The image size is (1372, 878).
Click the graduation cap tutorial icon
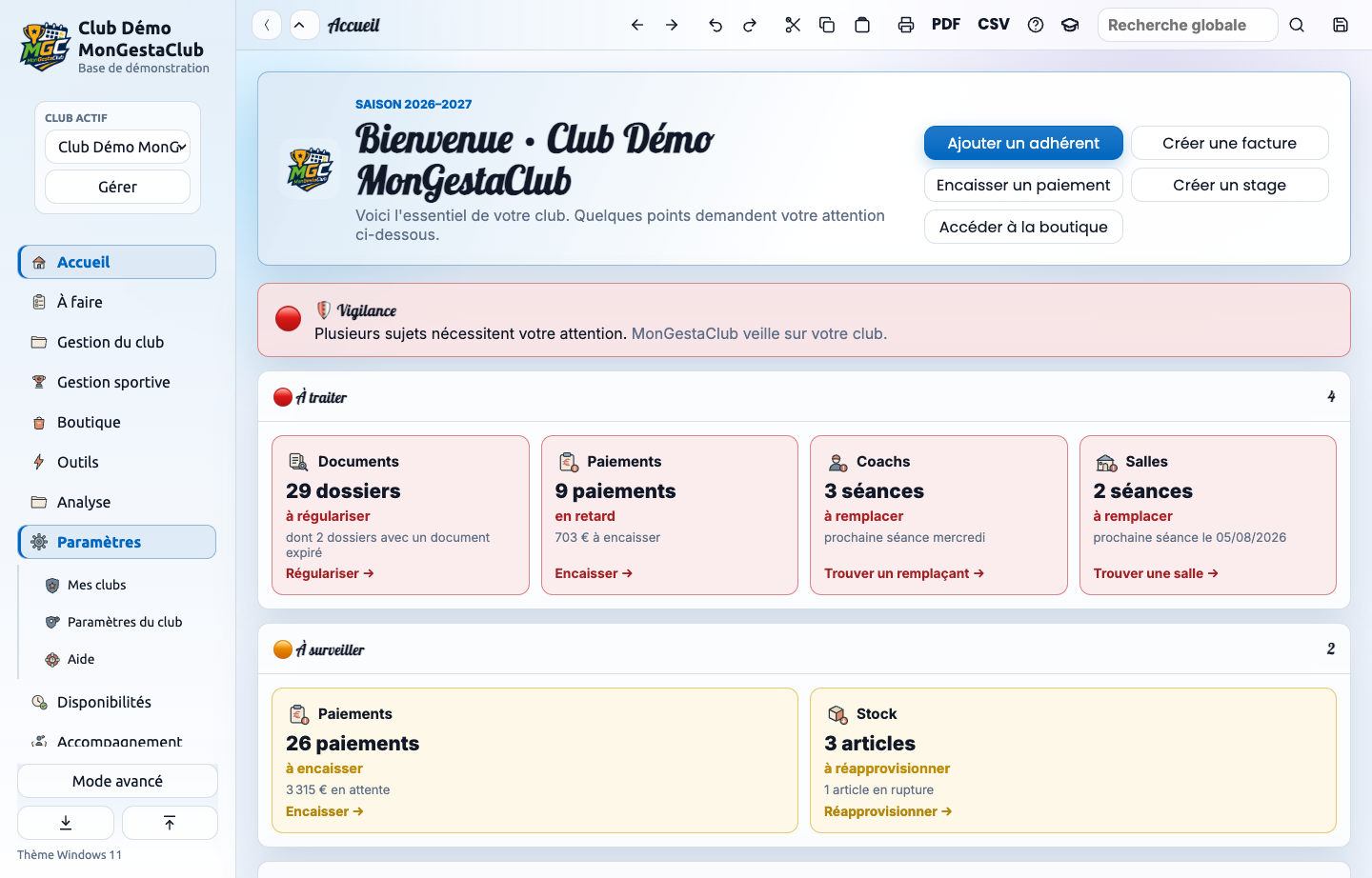pyautogui.click(x=1070, y=25)
